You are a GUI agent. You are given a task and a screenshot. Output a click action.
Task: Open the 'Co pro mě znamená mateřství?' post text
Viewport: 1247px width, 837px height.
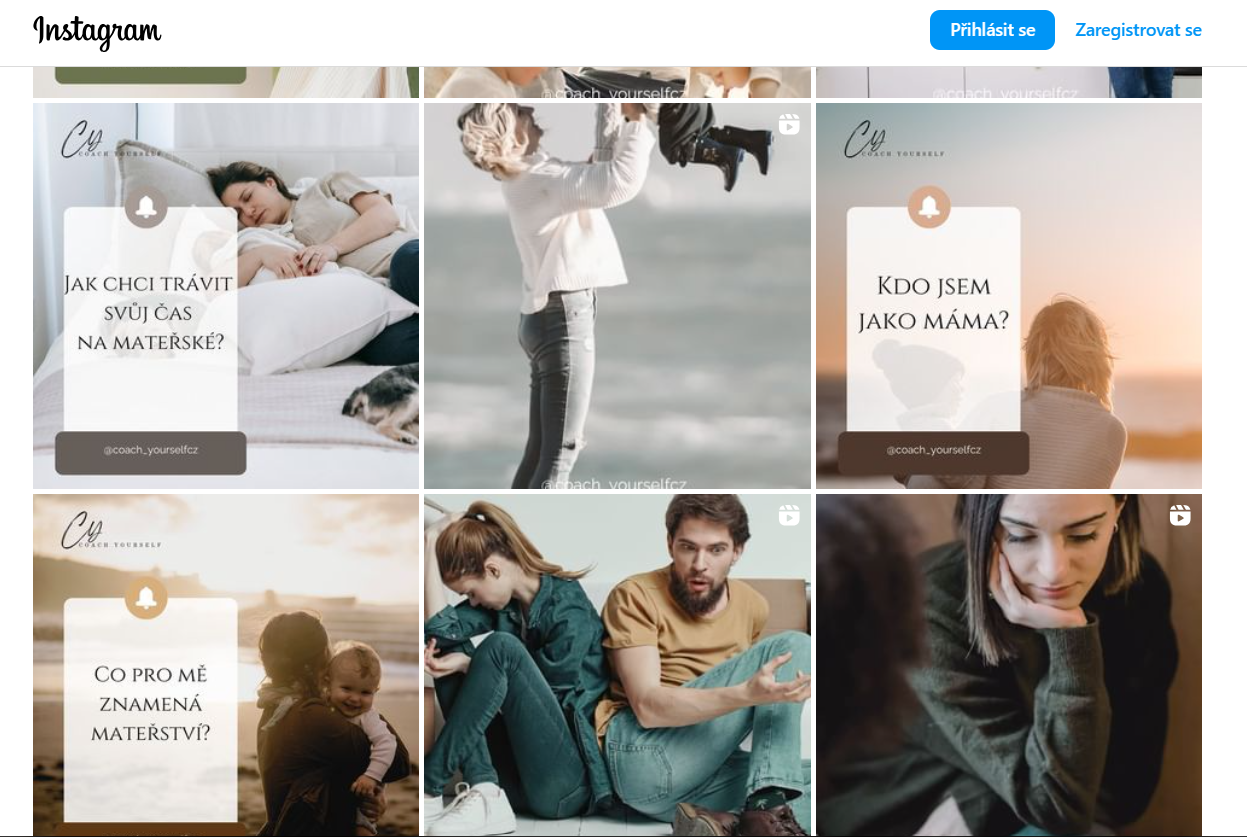[x=148, y=703]
